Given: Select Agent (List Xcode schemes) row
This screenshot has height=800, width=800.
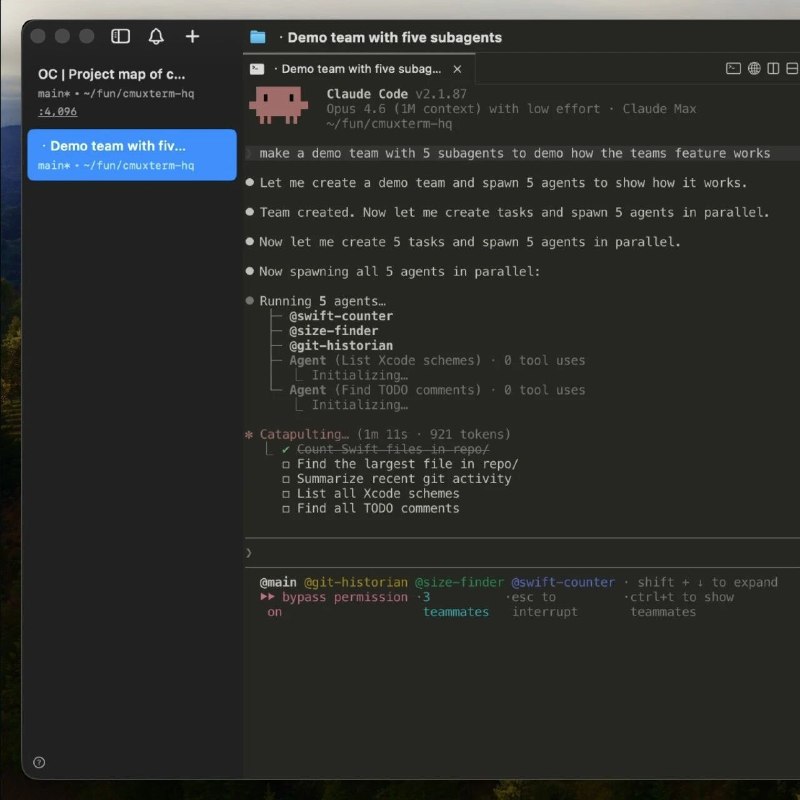Looking at the screenshot, I should pyautogui.click(x=437, y=360).
